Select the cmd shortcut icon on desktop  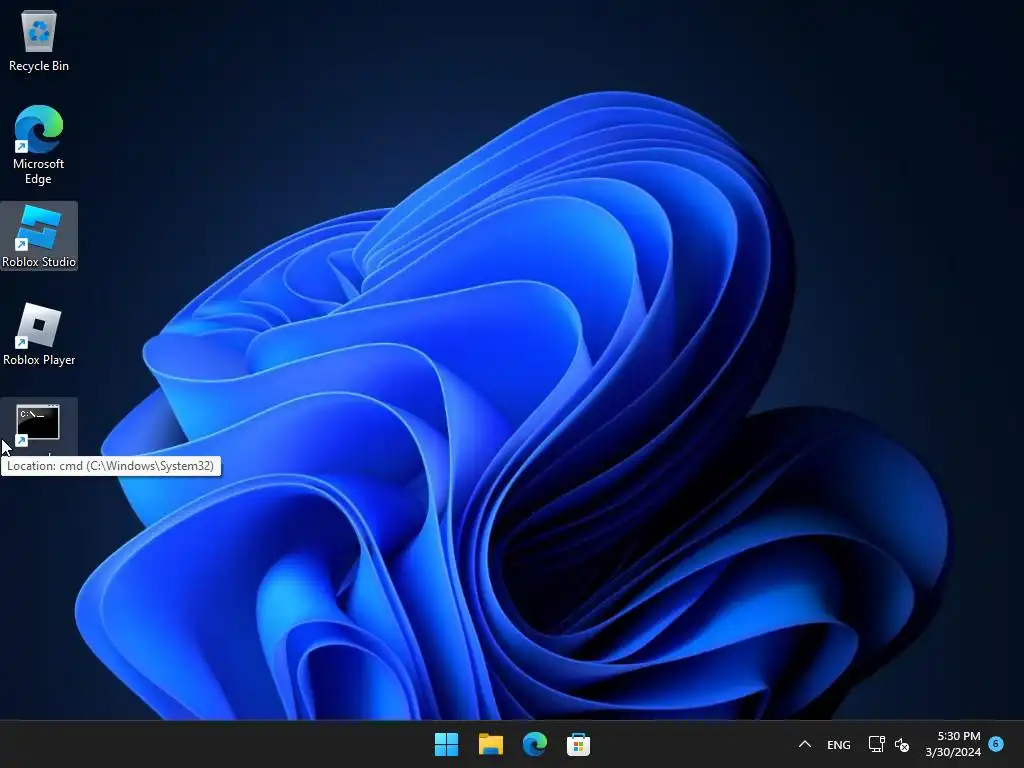click(x=38, y=425)
